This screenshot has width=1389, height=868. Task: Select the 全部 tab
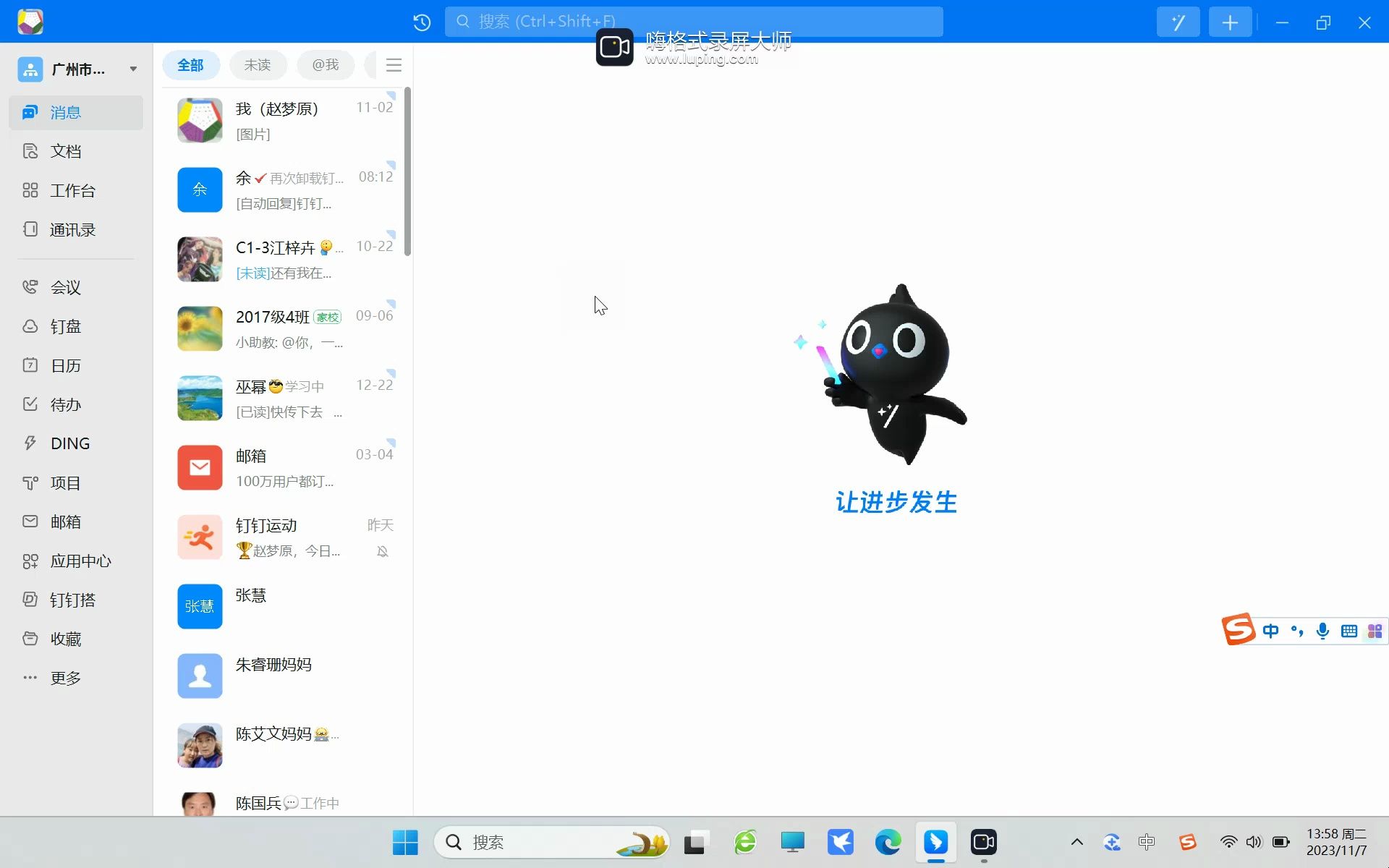pos(190,65)
